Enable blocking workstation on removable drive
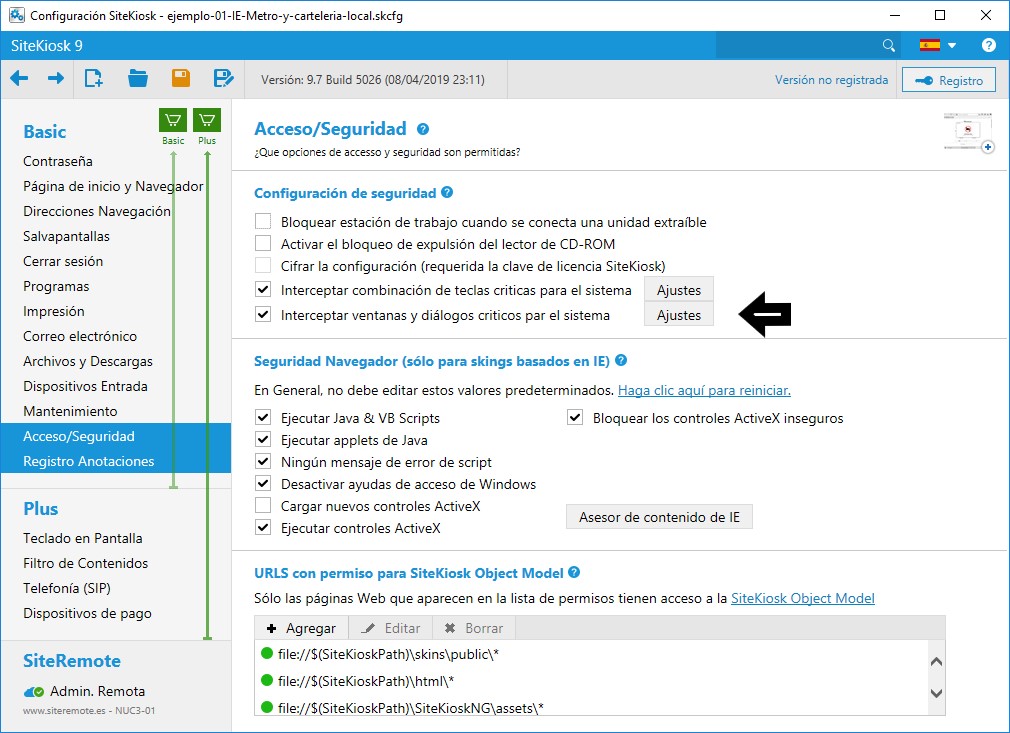Viewport: 1010px width, 733px height. pyautogui.click(x=263, y=222)
